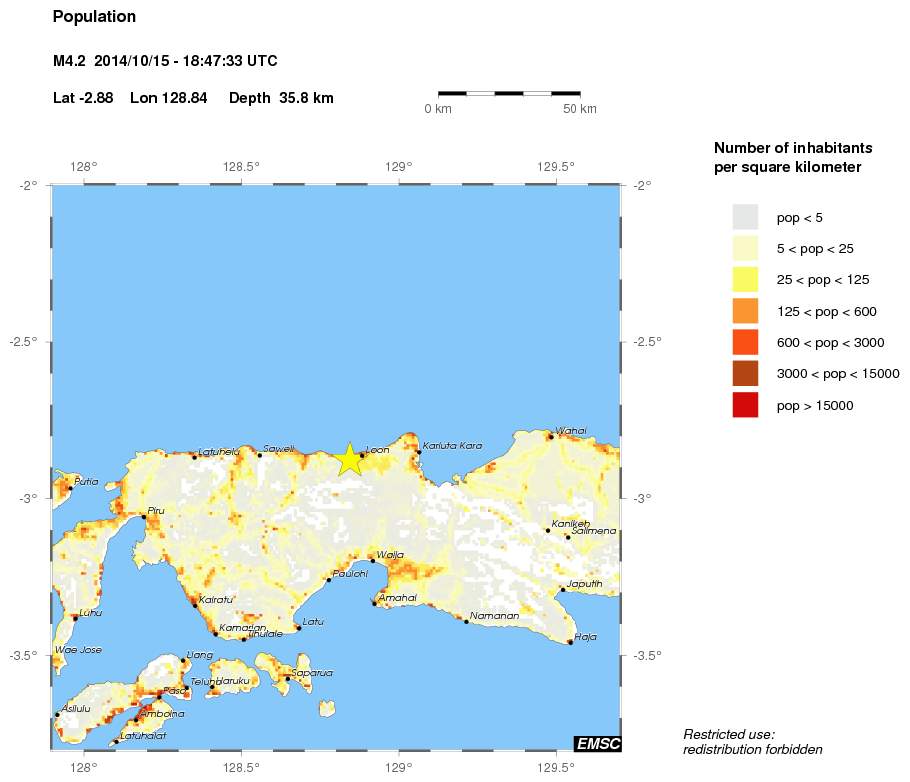Click the Namanan town marker dot
This screenshot has width=910, height=782.
(466, 621)
